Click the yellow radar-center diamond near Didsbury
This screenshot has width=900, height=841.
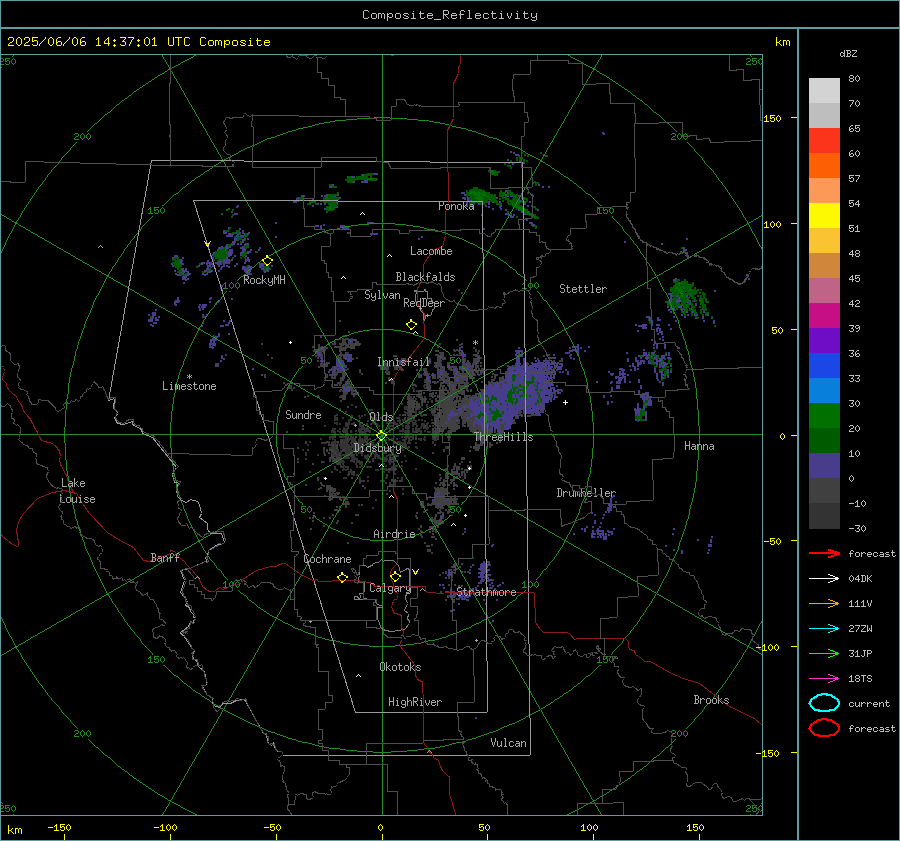tap(381, 436)
